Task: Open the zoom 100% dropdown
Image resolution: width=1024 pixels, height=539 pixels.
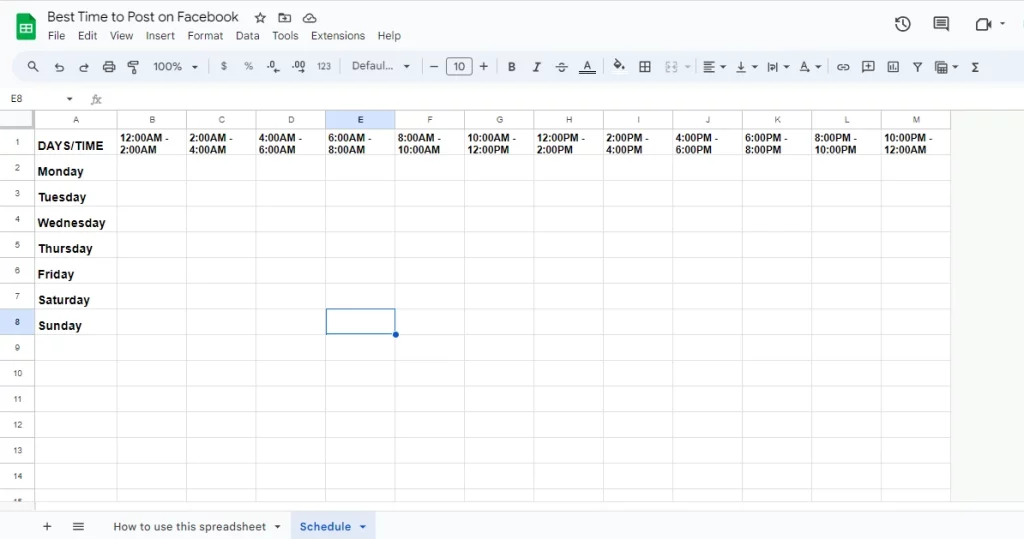Action: [x=175, y=67]
